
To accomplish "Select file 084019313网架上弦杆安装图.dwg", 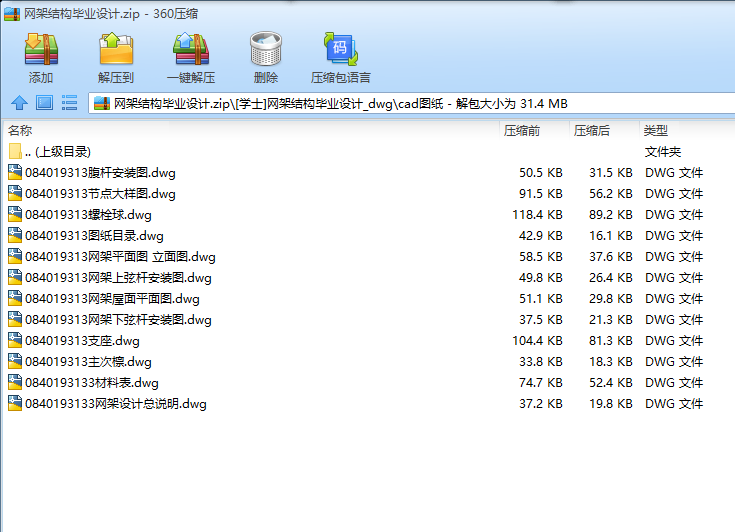I will coord(369,277).
